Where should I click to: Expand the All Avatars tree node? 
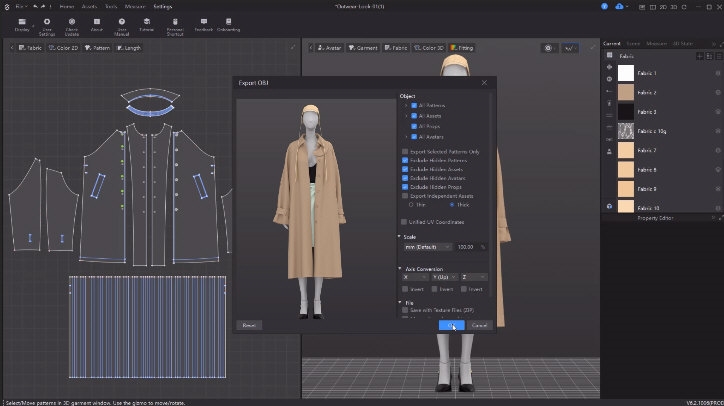point(406,137)
